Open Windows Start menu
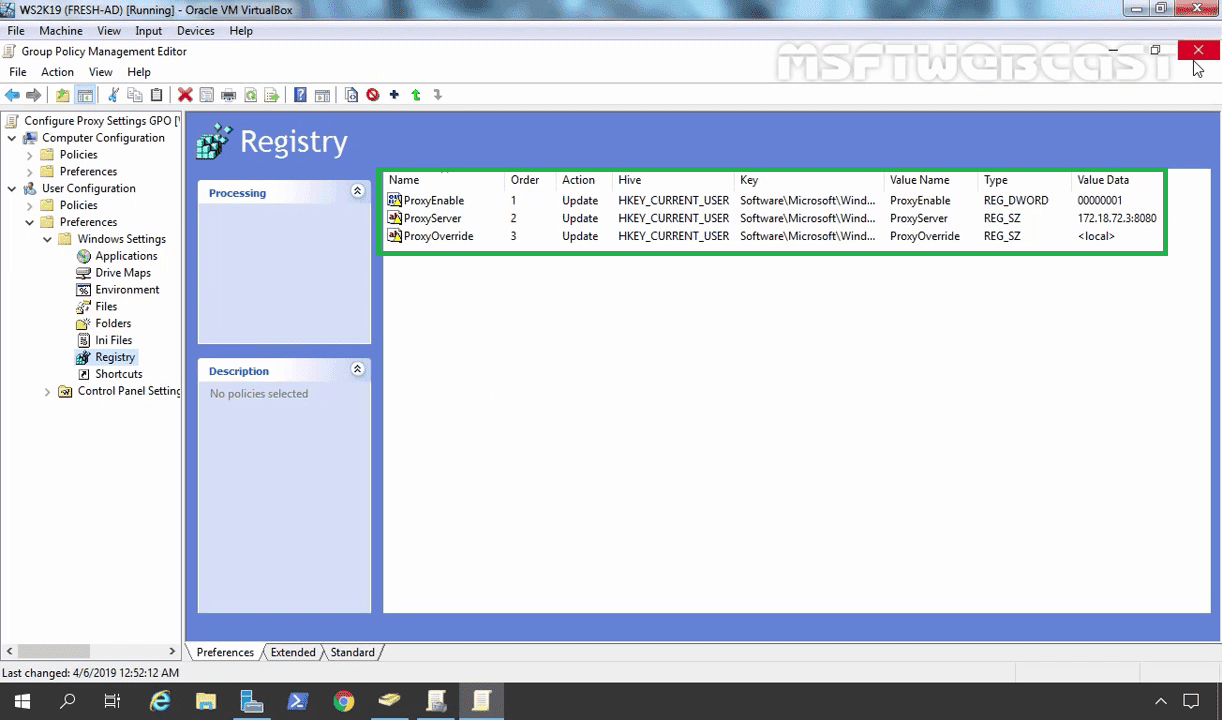The height and width of the screenshot is (720, 1222). 22,701
